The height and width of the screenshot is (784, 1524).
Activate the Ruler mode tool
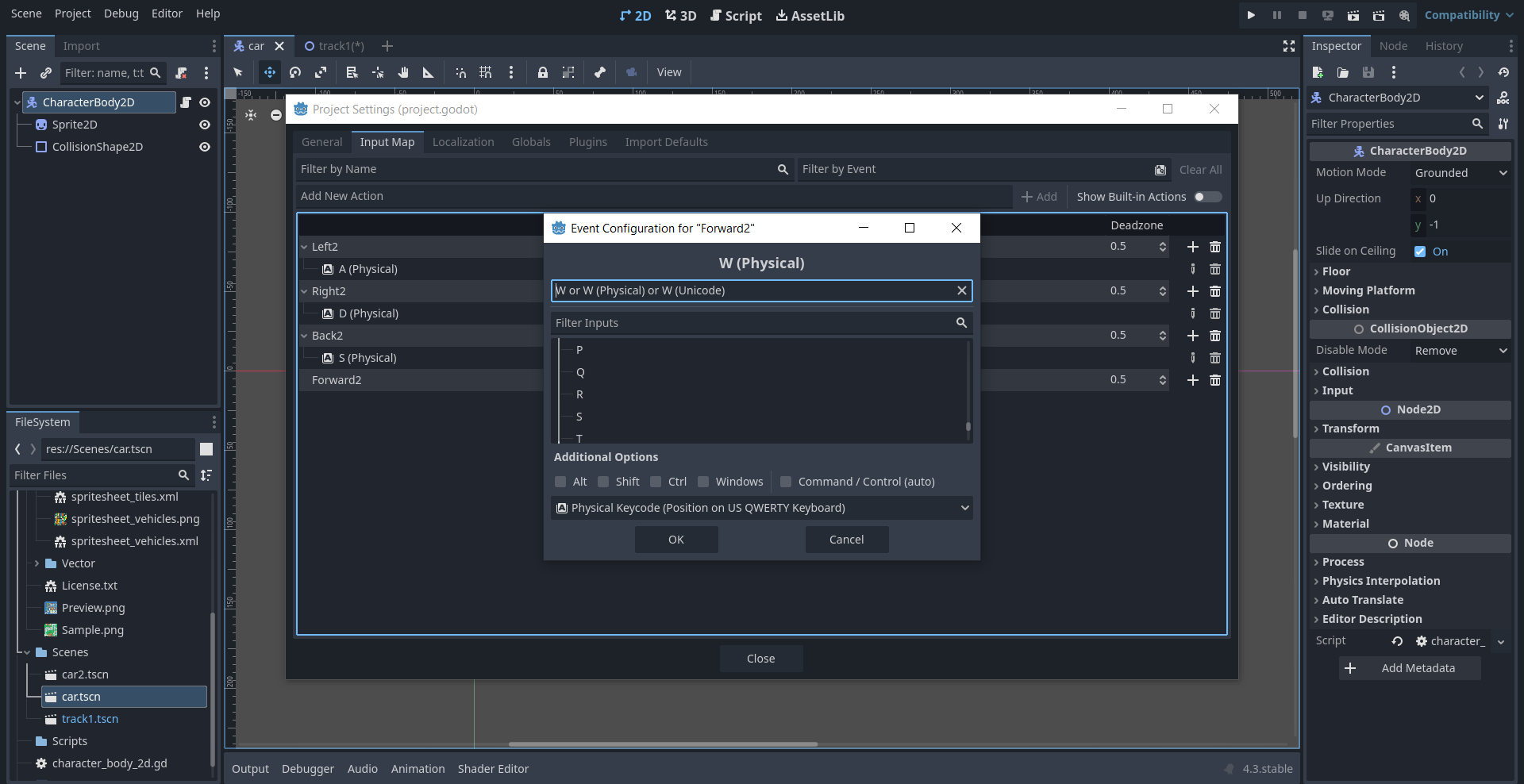pos(429,72)
